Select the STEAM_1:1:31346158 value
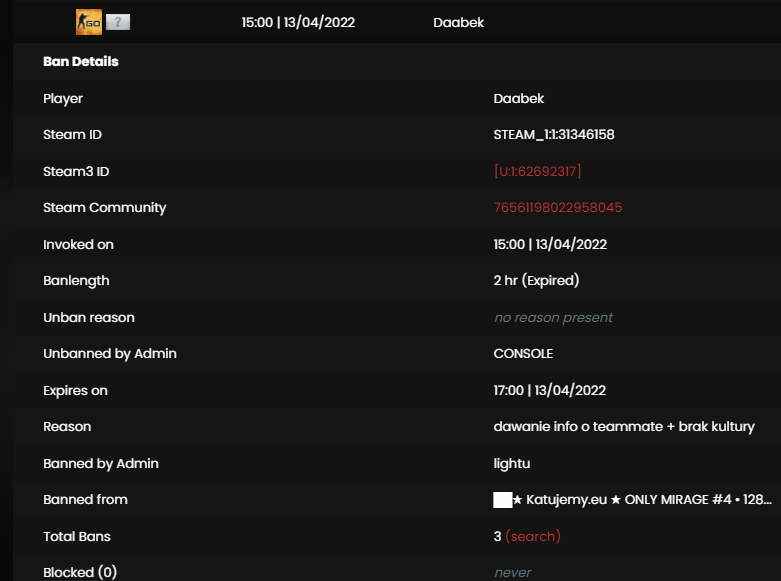The image size is (781, 581). point(554,135)
